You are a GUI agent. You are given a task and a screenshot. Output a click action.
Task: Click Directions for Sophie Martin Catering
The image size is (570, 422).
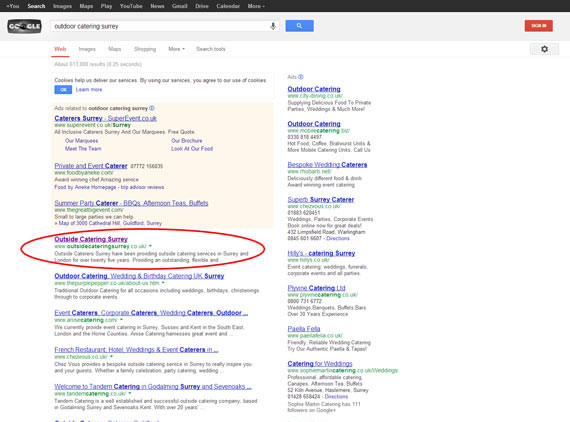point(336,397)
